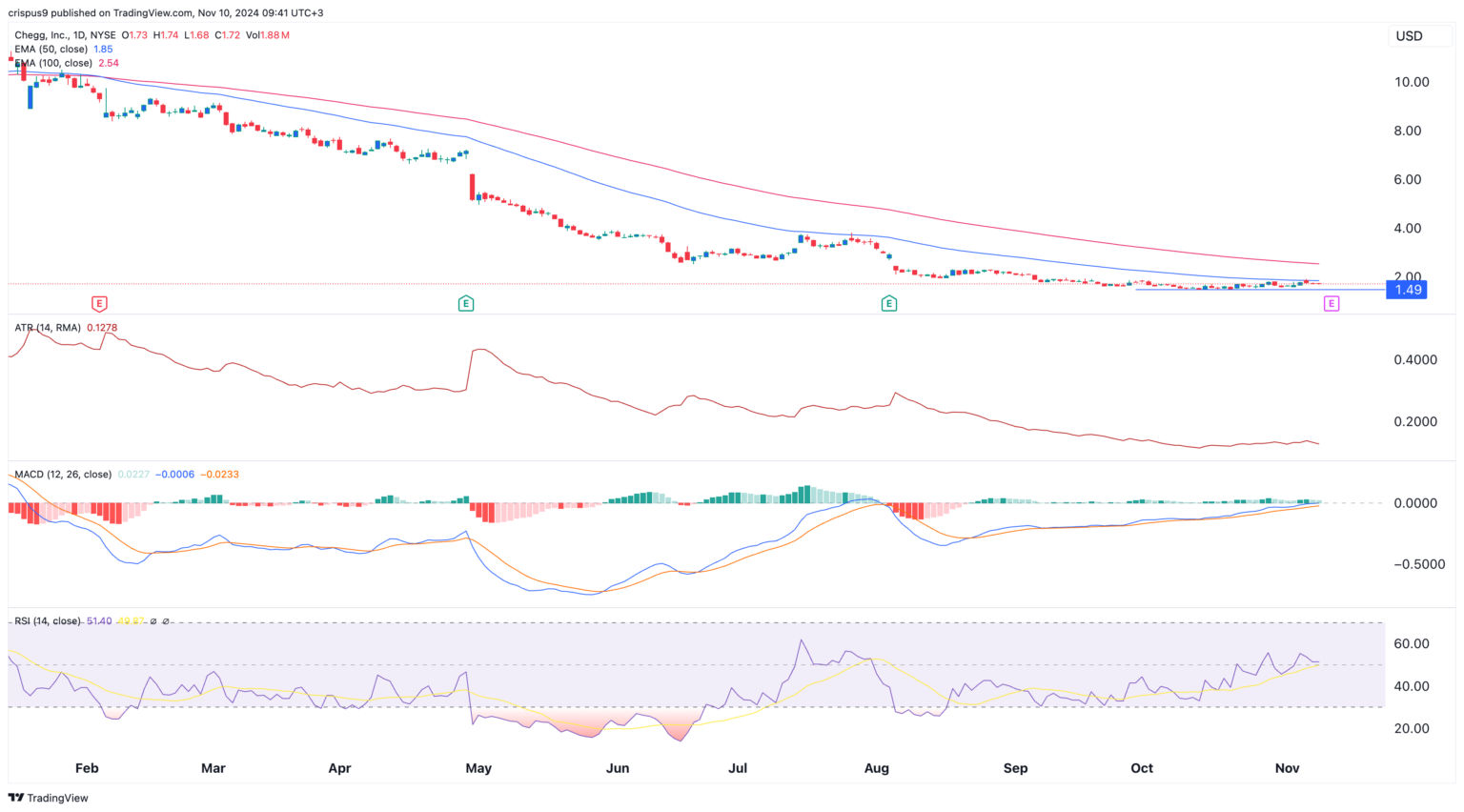Click the second ø symbol next to RSI values
This screenshot has height=812, width=1464.
(x=167, y=621)
